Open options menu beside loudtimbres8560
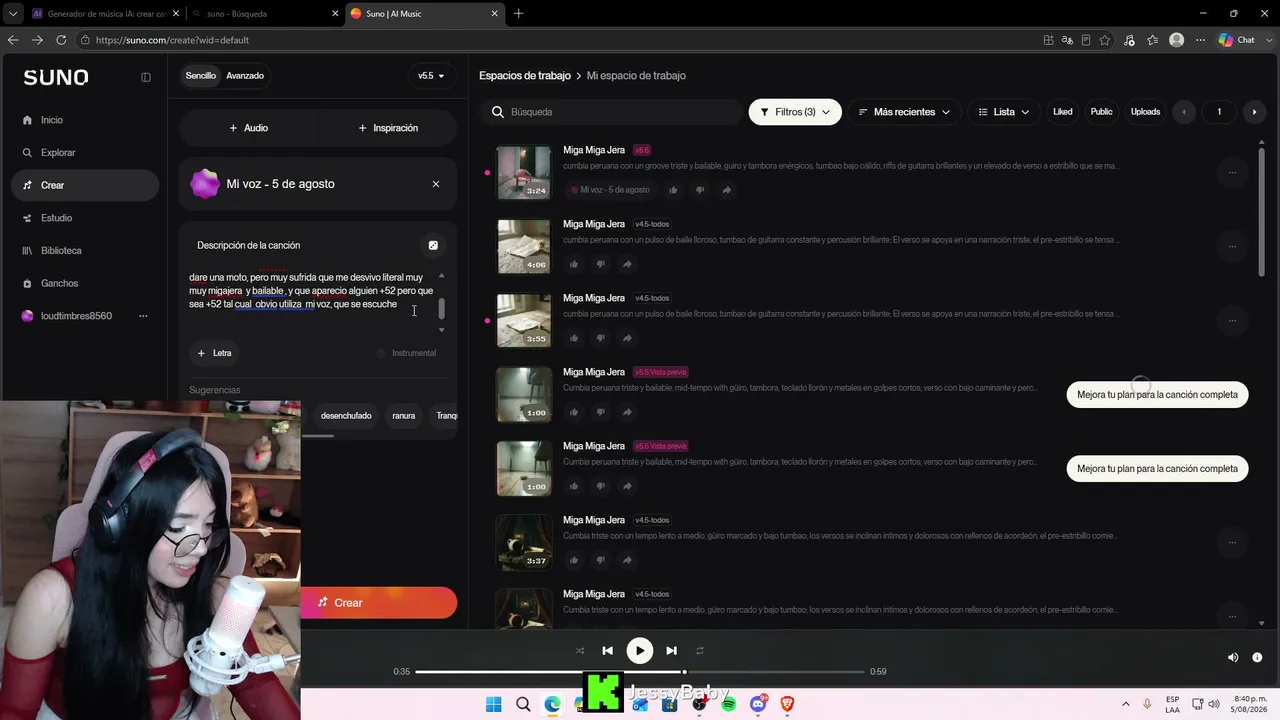The height and width of the screenshot is (720, 1280). (x=143, y=316)
